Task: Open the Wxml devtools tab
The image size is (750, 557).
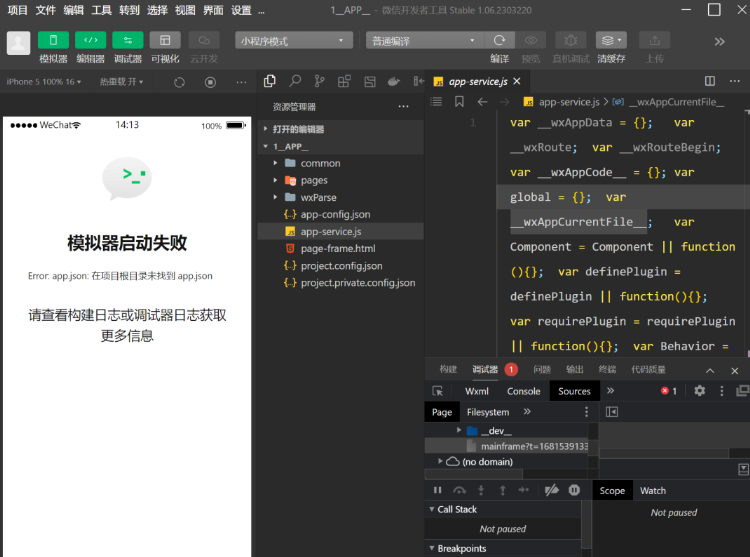Action: [x=476, y=391]
